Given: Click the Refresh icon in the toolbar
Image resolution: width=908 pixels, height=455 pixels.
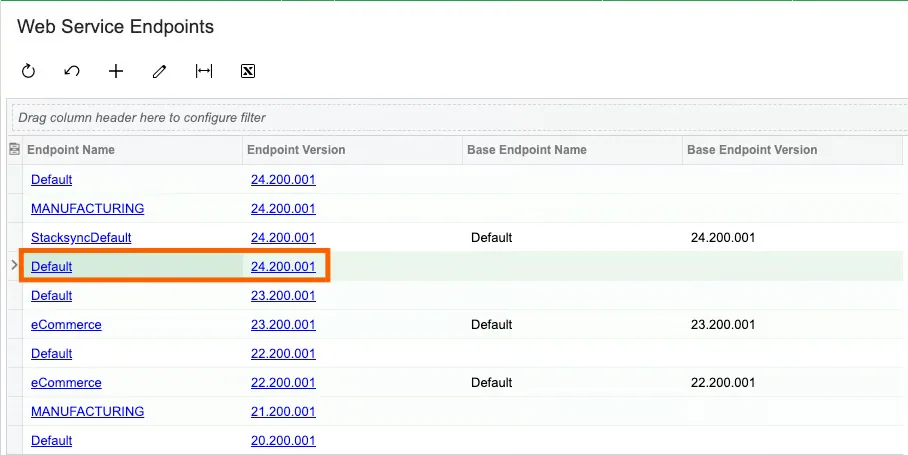Looking at the screenshot, I should 28,71.
